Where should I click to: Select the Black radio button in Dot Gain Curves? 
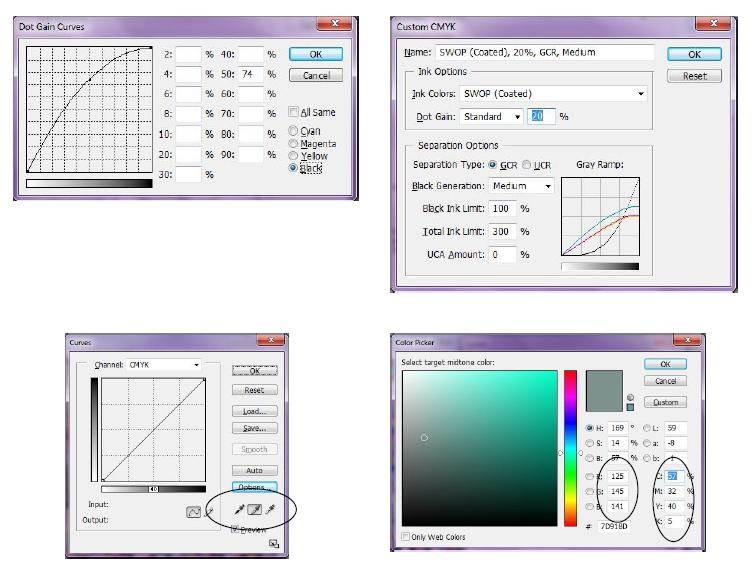[x=293, y=168]
